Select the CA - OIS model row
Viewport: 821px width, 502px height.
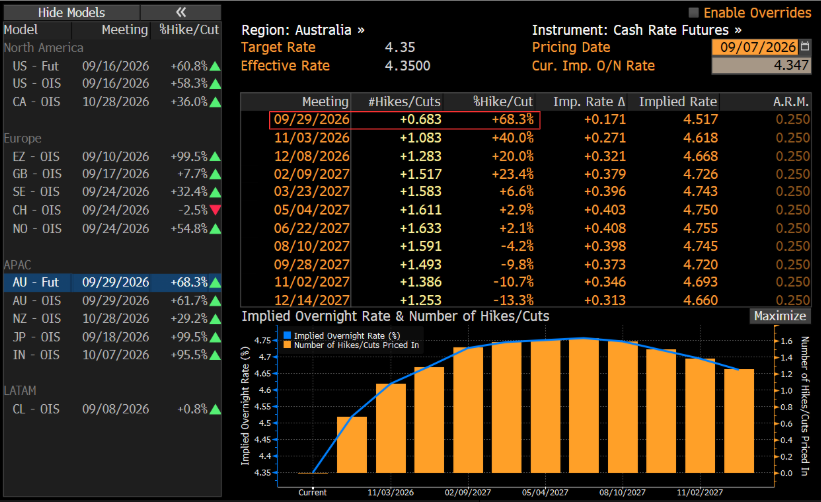coord(113,102)
